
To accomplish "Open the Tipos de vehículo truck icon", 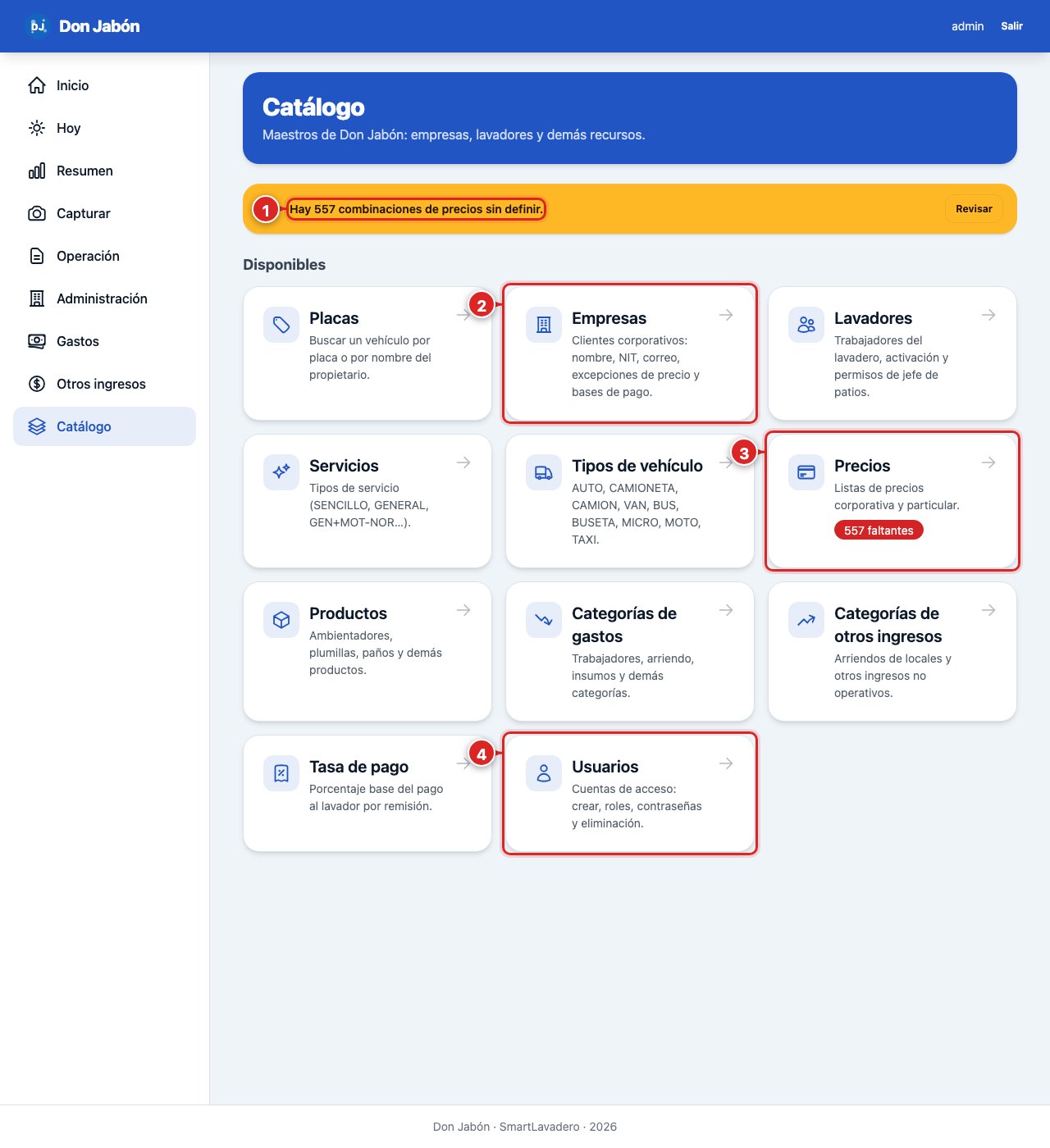I will pyautogui.click(x=544, y=472).
